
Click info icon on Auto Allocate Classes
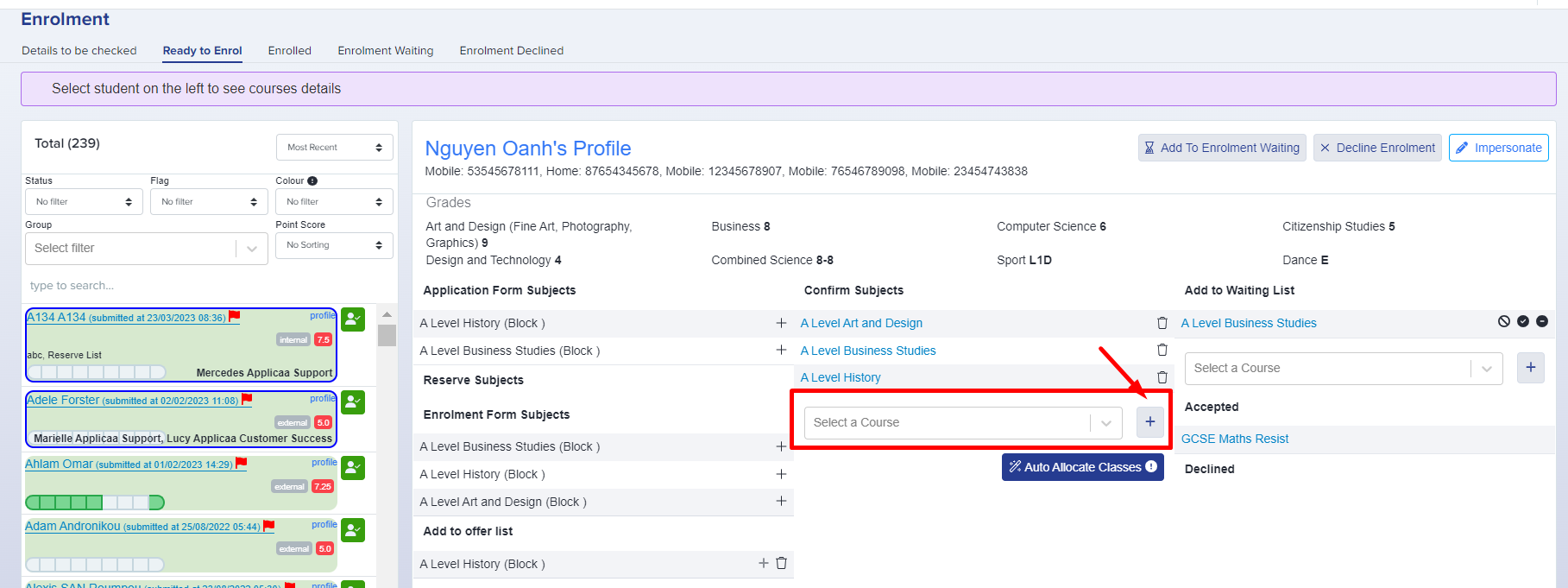point(1151,466)
